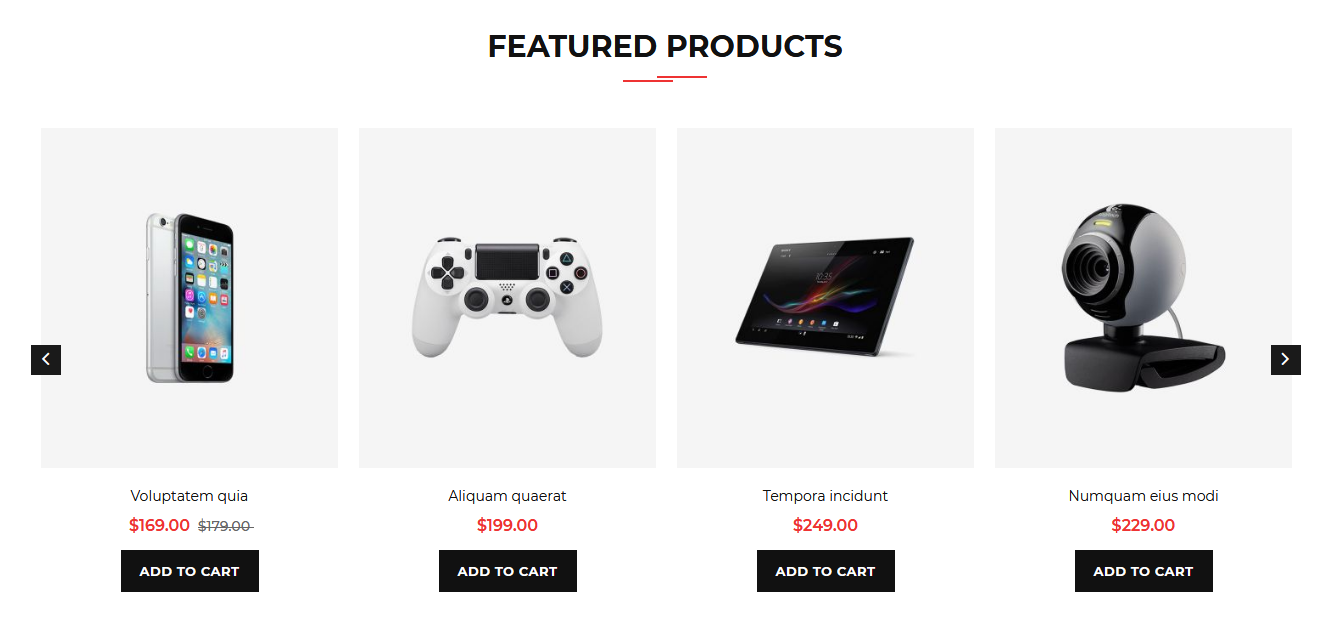Click the $229.00 price of Numquam eius modi
This screenshot has width=1336, height=642.
pos(1143,525)
